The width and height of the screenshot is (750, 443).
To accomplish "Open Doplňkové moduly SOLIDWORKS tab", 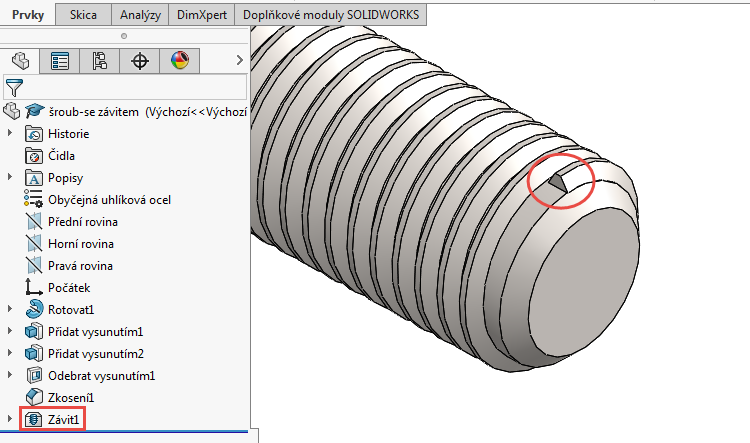I will point(331,15).
